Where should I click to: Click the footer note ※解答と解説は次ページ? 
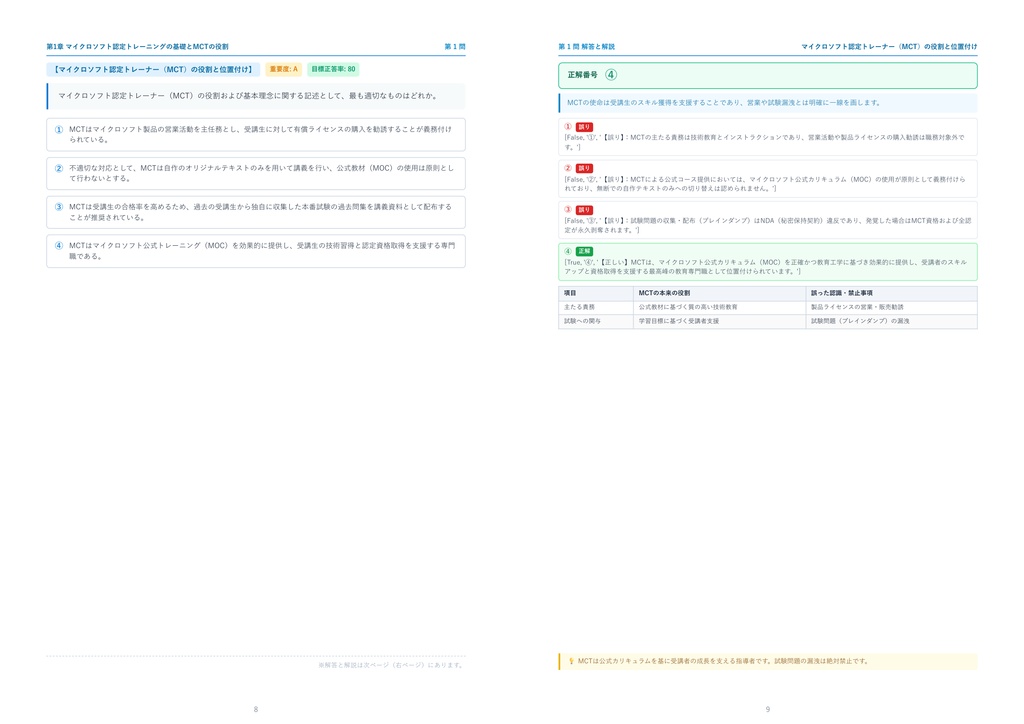click(x=391, y=665)
